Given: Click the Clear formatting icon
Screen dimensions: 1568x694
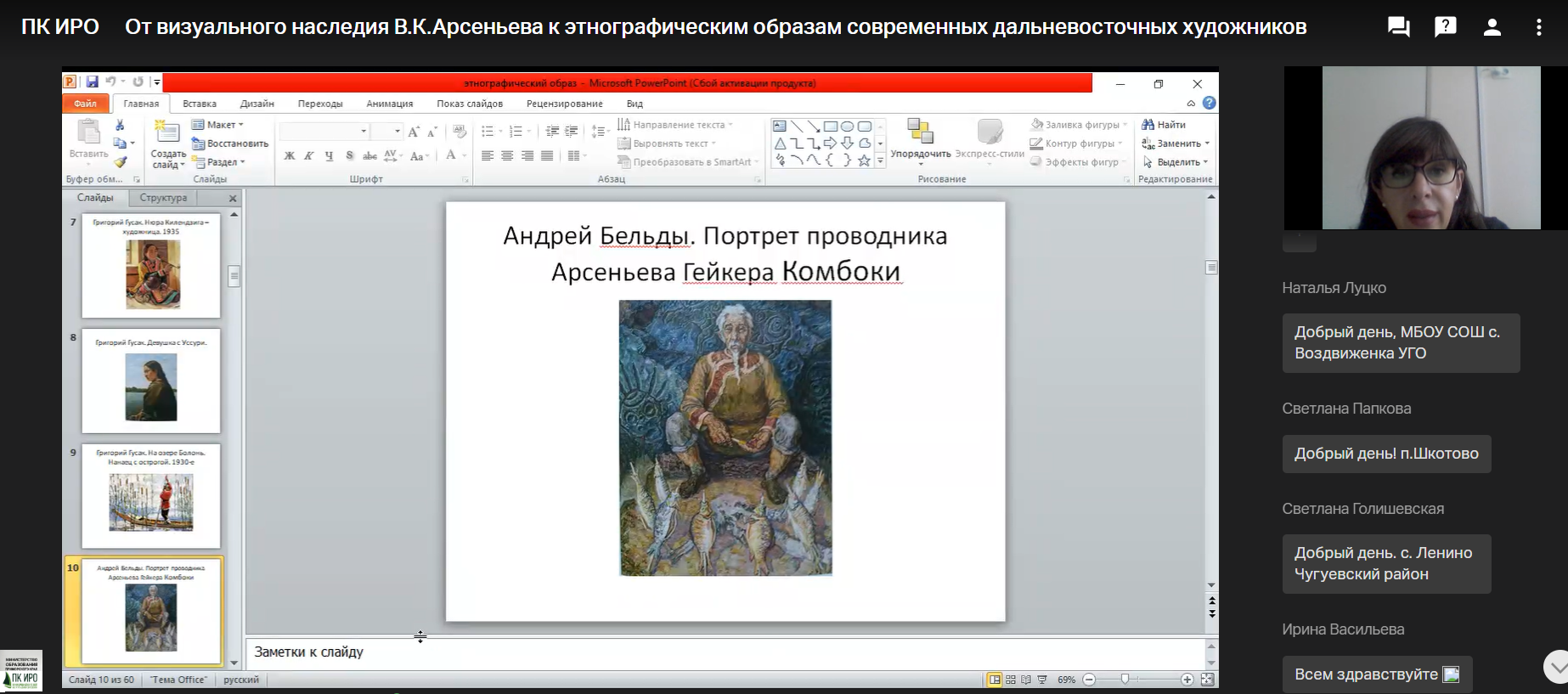Looking at the screenshot, I should pyautogui.click(x=460, y=132).
